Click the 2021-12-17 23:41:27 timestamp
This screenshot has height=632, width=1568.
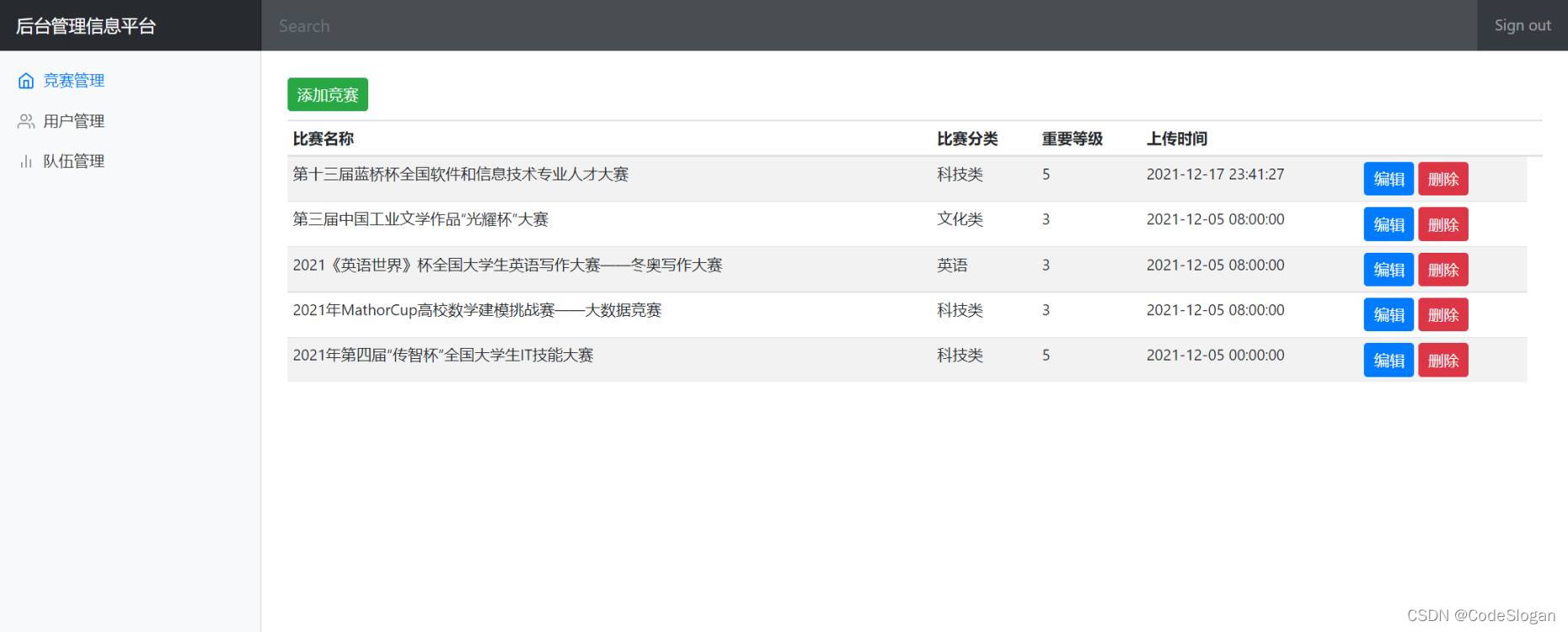(x=1215, y=174)
